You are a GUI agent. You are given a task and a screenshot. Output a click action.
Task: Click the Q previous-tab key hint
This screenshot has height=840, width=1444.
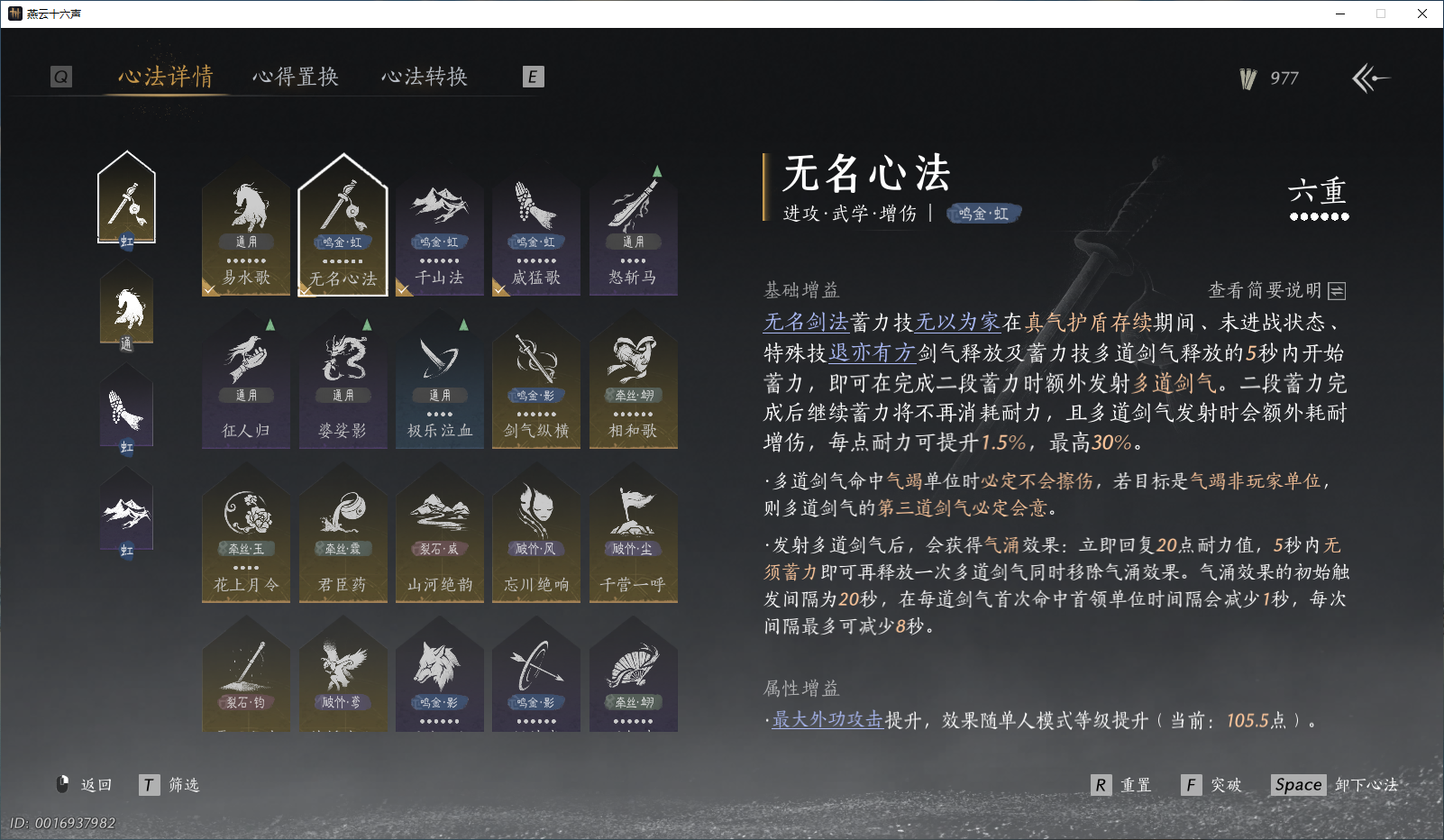pos(61,77)
